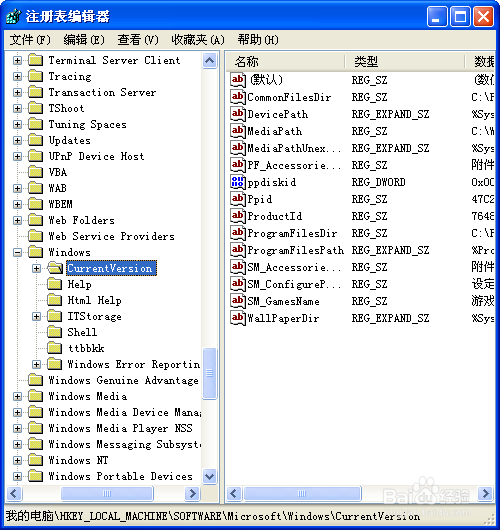This screenshot has height=530, width=500.
Task: Select the SM_Accessorie... value name
Action: coord(294,267)
